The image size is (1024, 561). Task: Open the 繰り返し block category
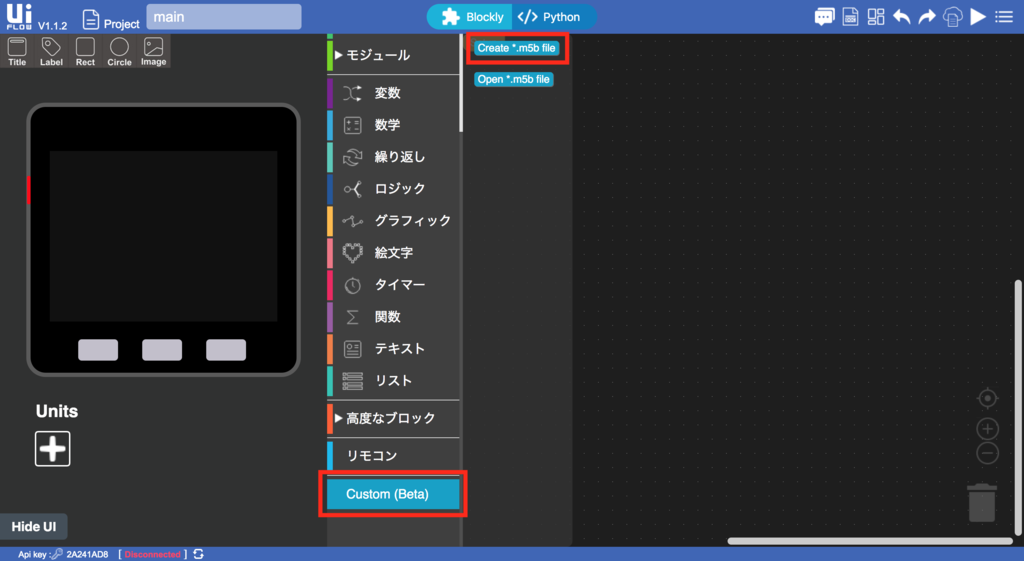pyautogui.click(x=394, y=157)
